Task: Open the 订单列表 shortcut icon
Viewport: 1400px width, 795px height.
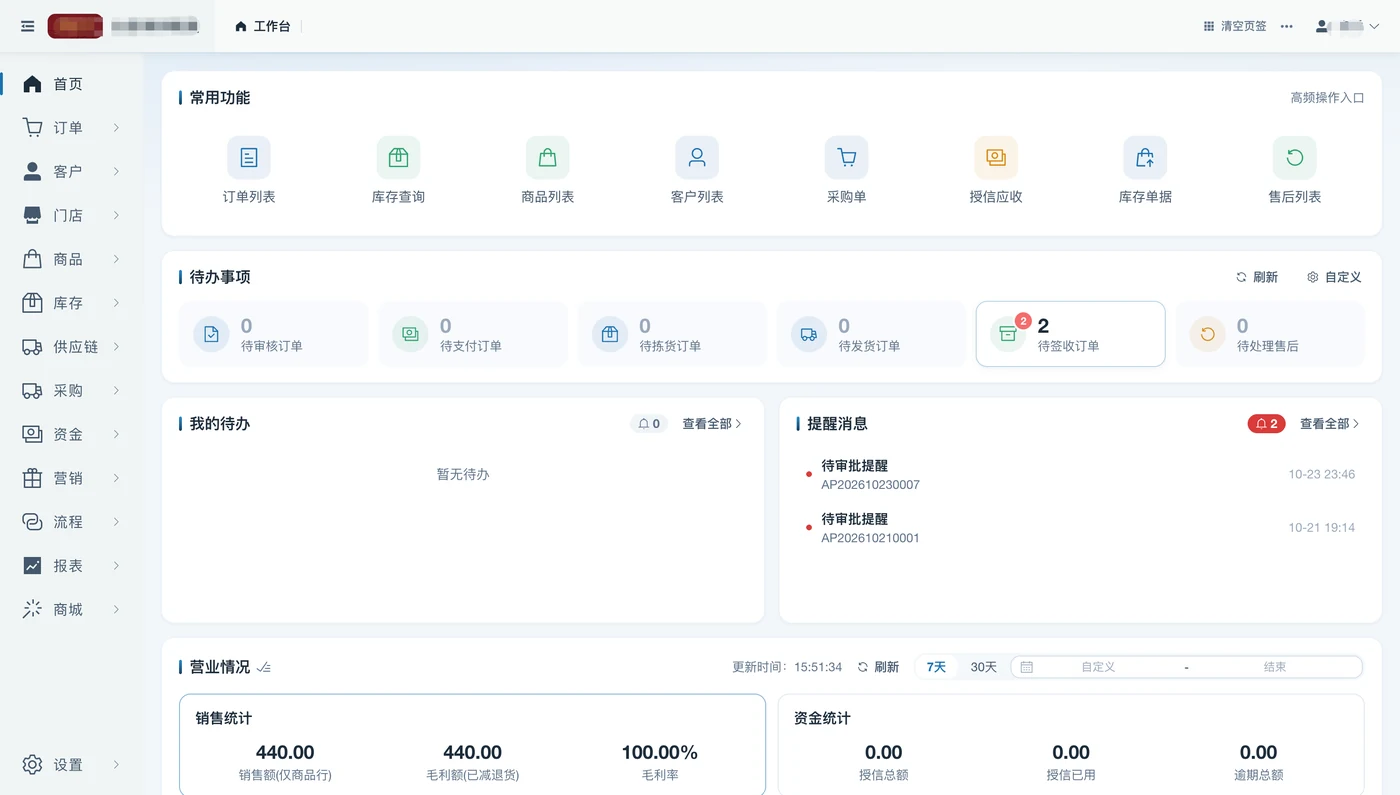Action: 249,158
